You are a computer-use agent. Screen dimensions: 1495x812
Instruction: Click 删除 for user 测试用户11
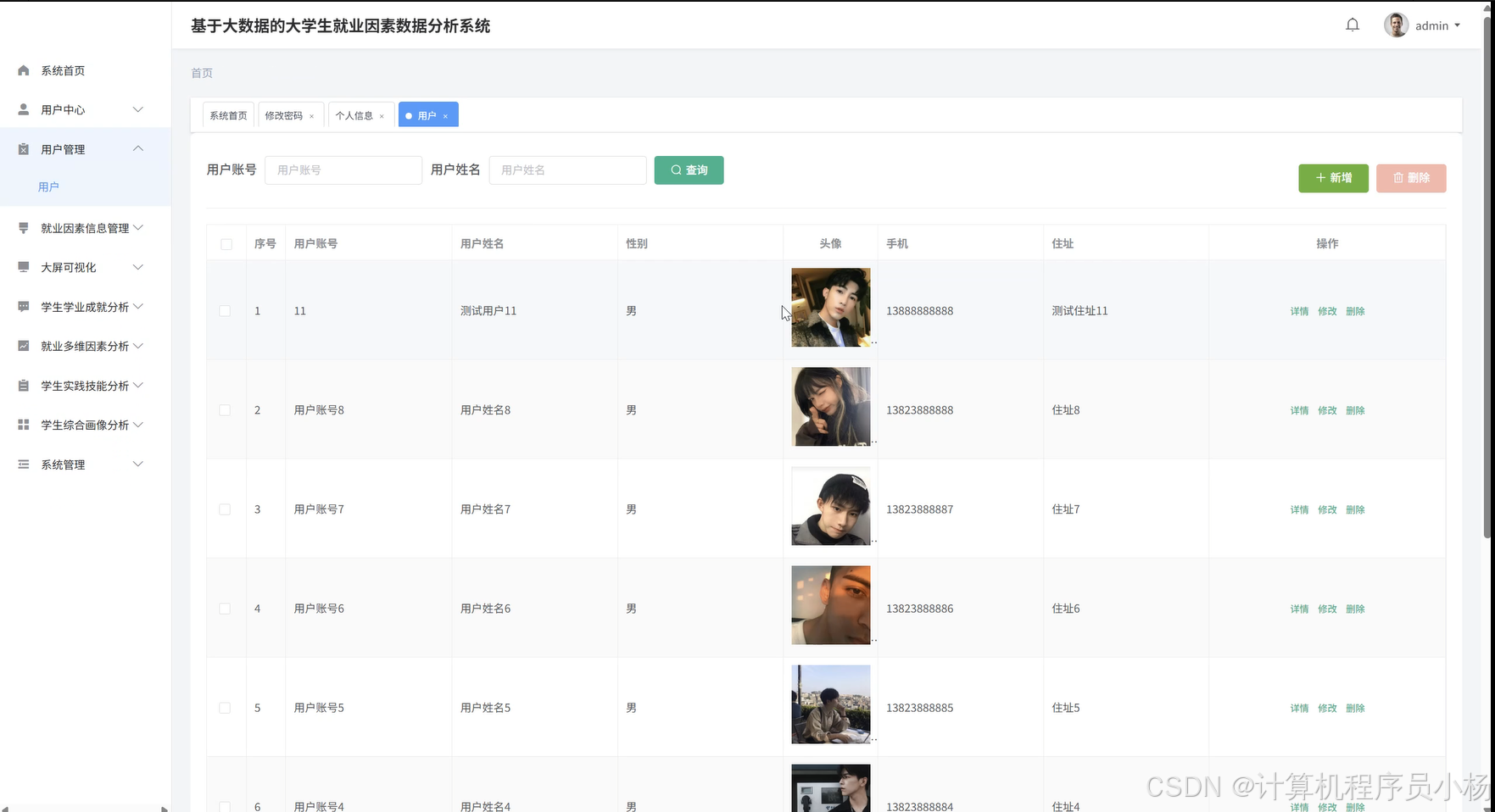click(1355, 311)
